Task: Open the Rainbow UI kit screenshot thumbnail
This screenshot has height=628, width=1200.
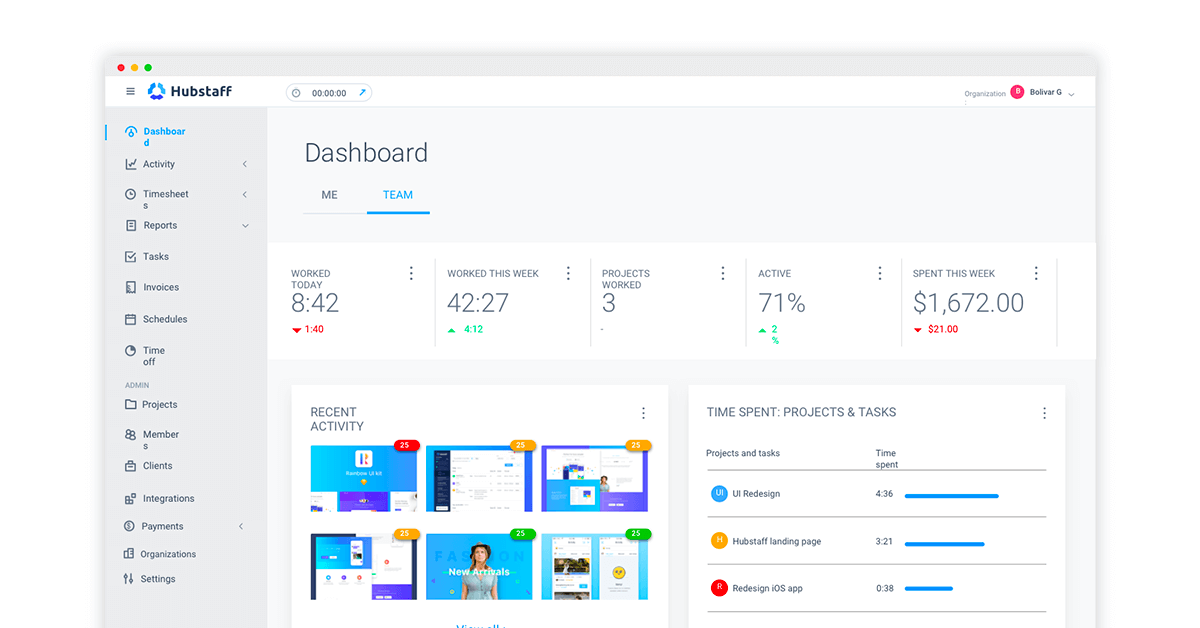Action: [x=363, y=478]
